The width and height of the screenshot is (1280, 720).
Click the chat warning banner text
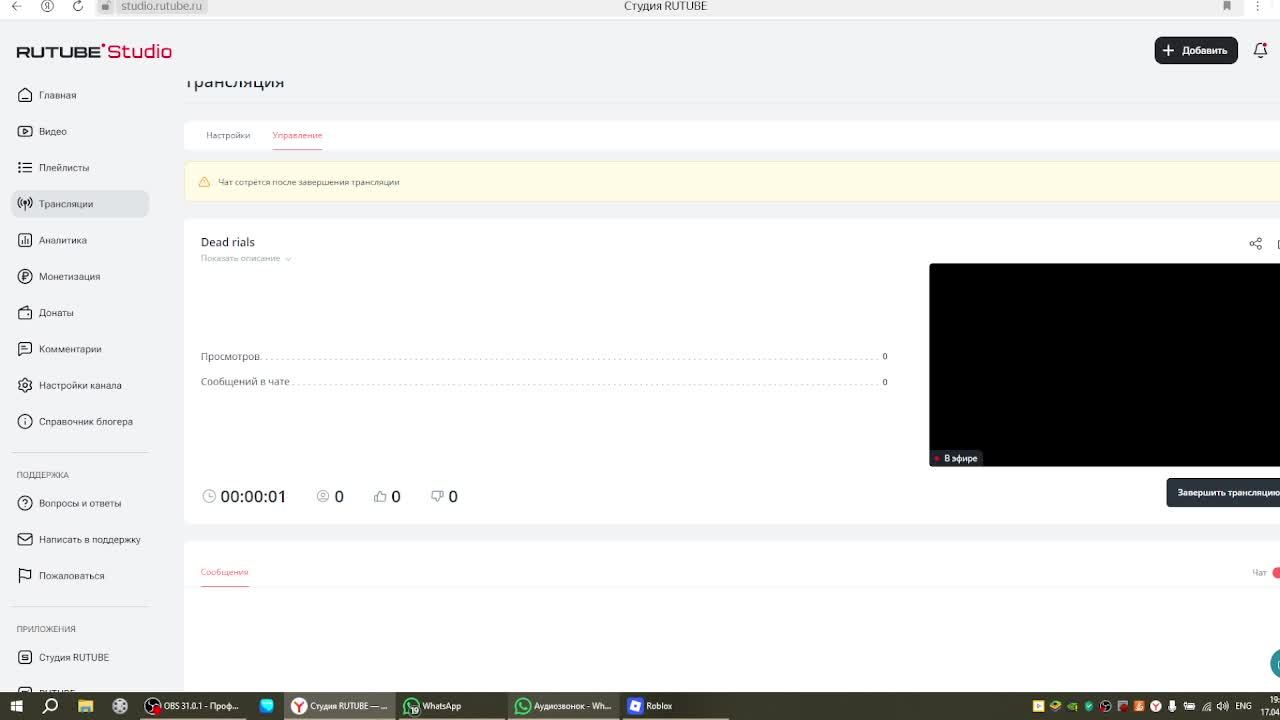click(x=309, y=182)
